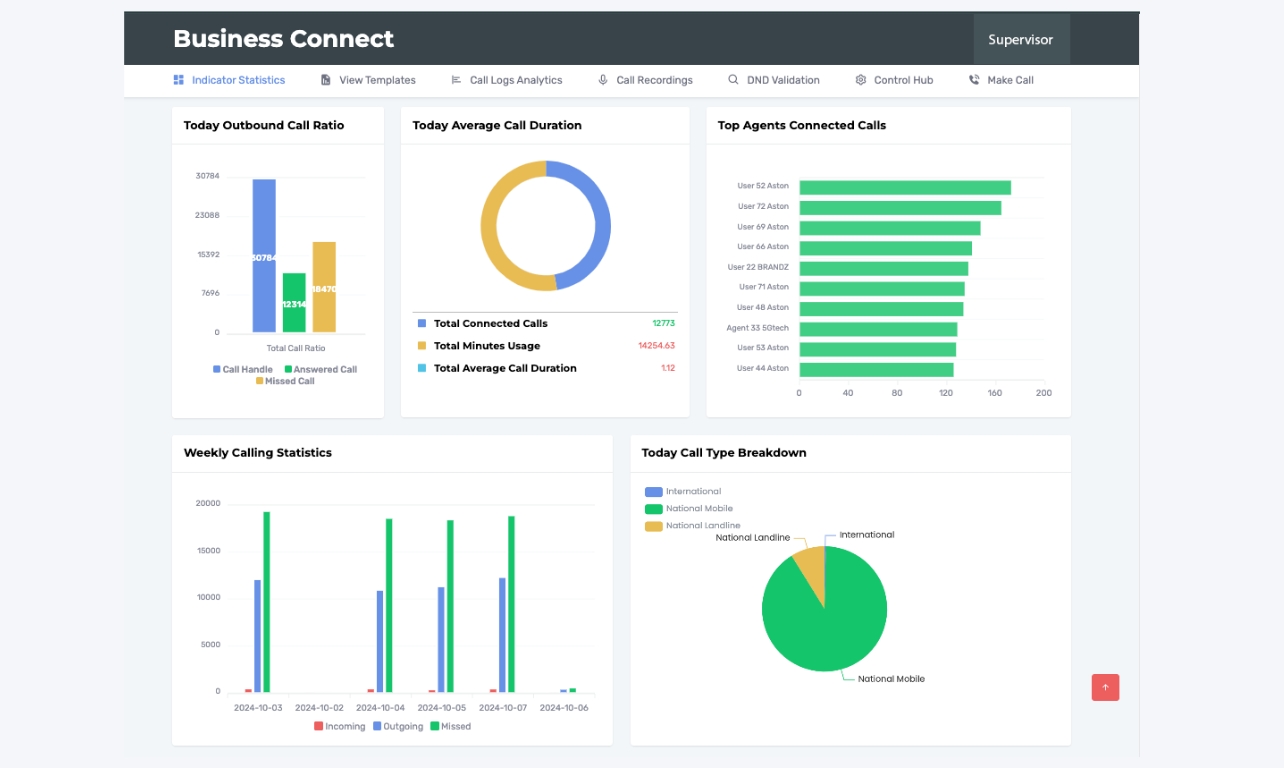Image resolution: width=1284 pixels, height=768 pixels.
Task: Click the Indicator Statistics grid icon
Action: pyautogui.click(x=178, y=80)
